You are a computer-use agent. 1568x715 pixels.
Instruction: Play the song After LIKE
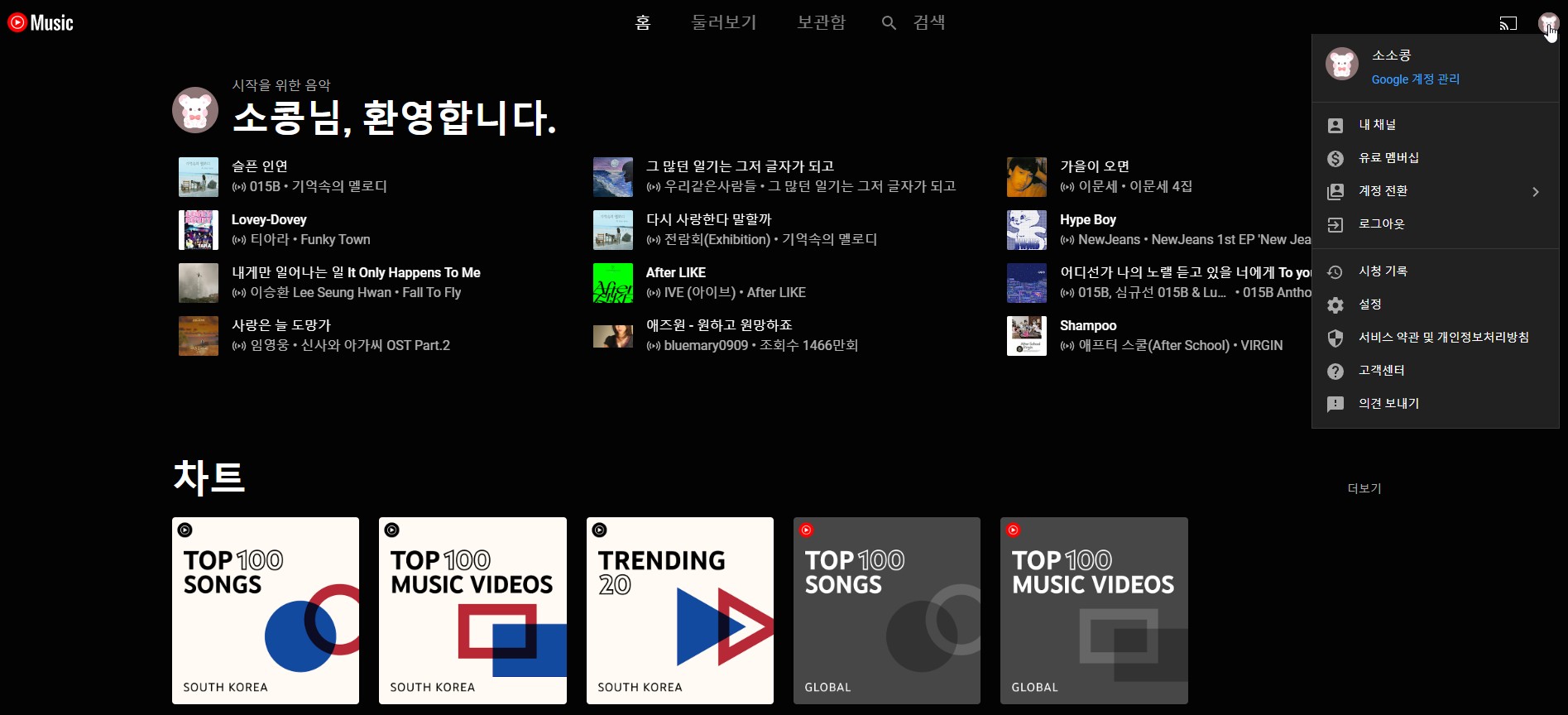[x=676, y=272]
